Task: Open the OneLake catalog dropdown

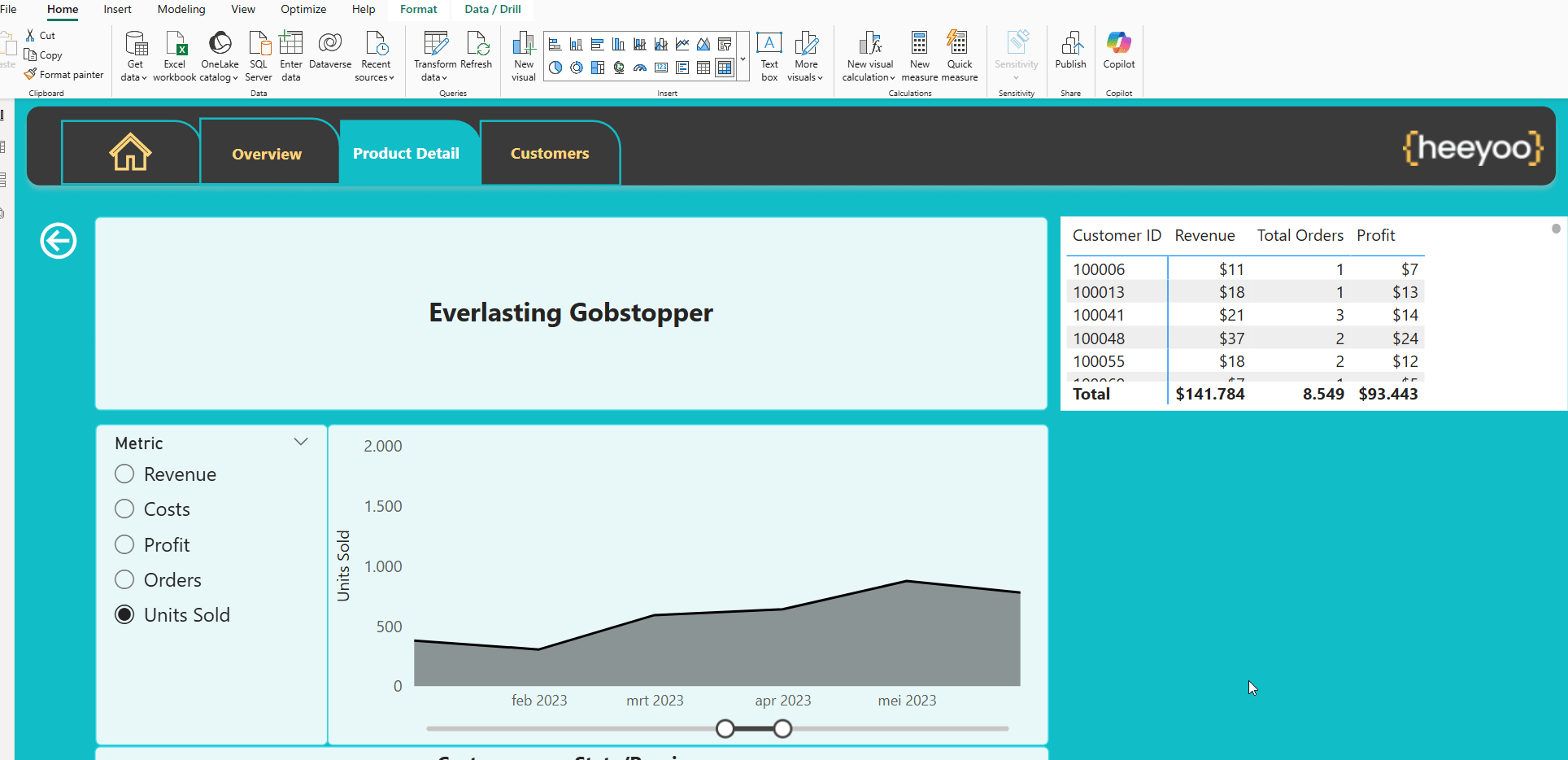Action: point(220,55)
